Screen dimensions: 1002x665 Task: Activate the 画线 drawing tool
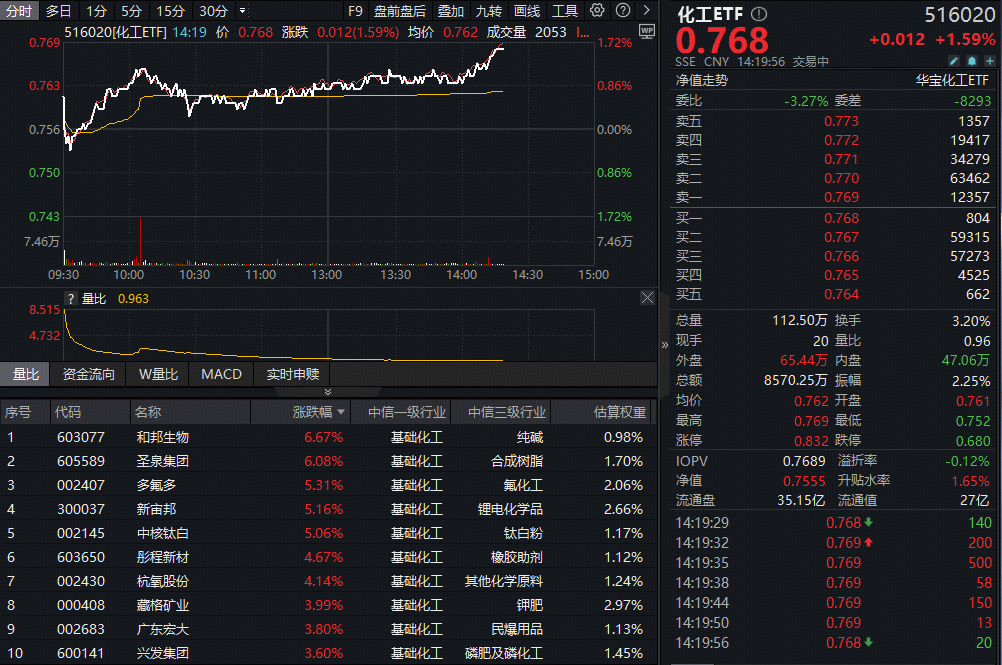(x=528, y=10)
